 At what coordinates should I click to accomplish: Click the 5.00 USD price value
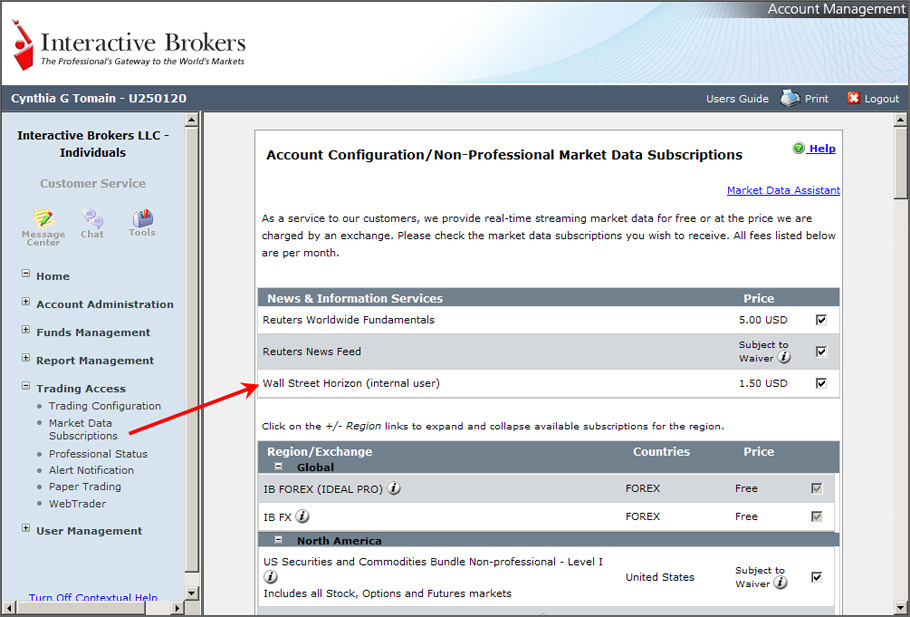tap(763, 320)
